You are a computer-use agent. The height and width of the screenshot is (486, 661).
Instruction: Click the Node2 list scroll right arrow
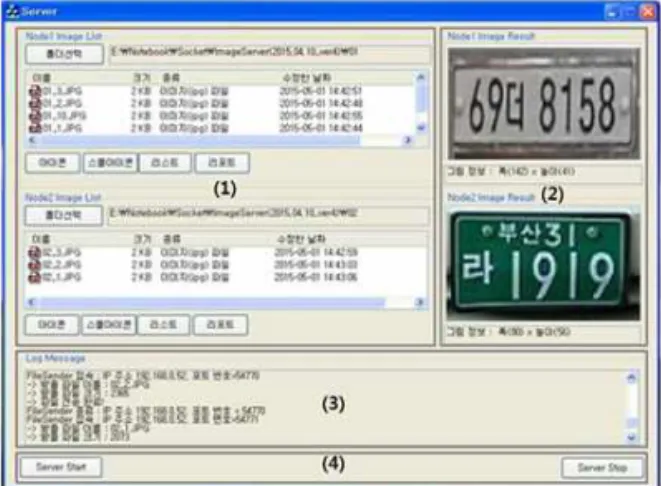pyautogui.click(x=419, y=302)
